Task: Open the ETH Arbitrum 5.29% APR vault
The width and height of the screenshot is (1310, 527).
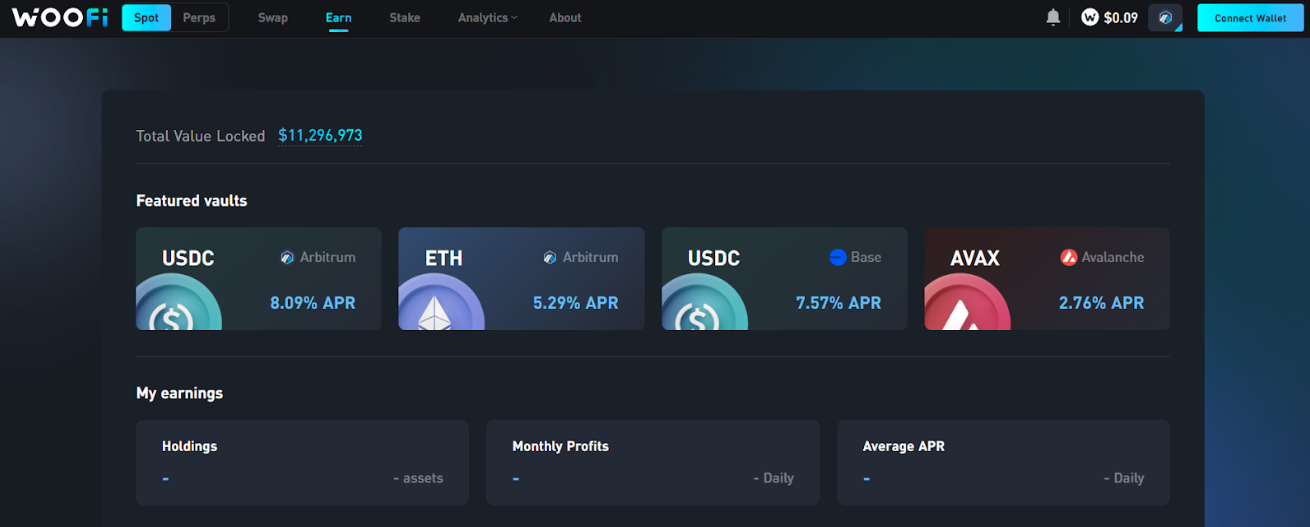Action: 521,278
